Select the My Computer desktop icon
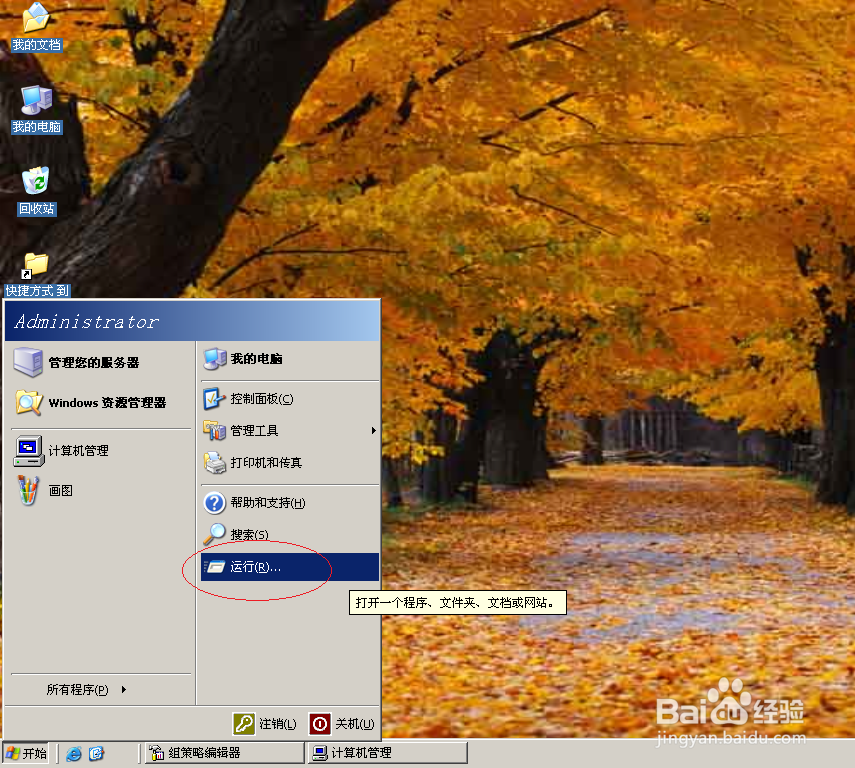The width and height of the screenshot is (855, 768). tap(37, 110)
